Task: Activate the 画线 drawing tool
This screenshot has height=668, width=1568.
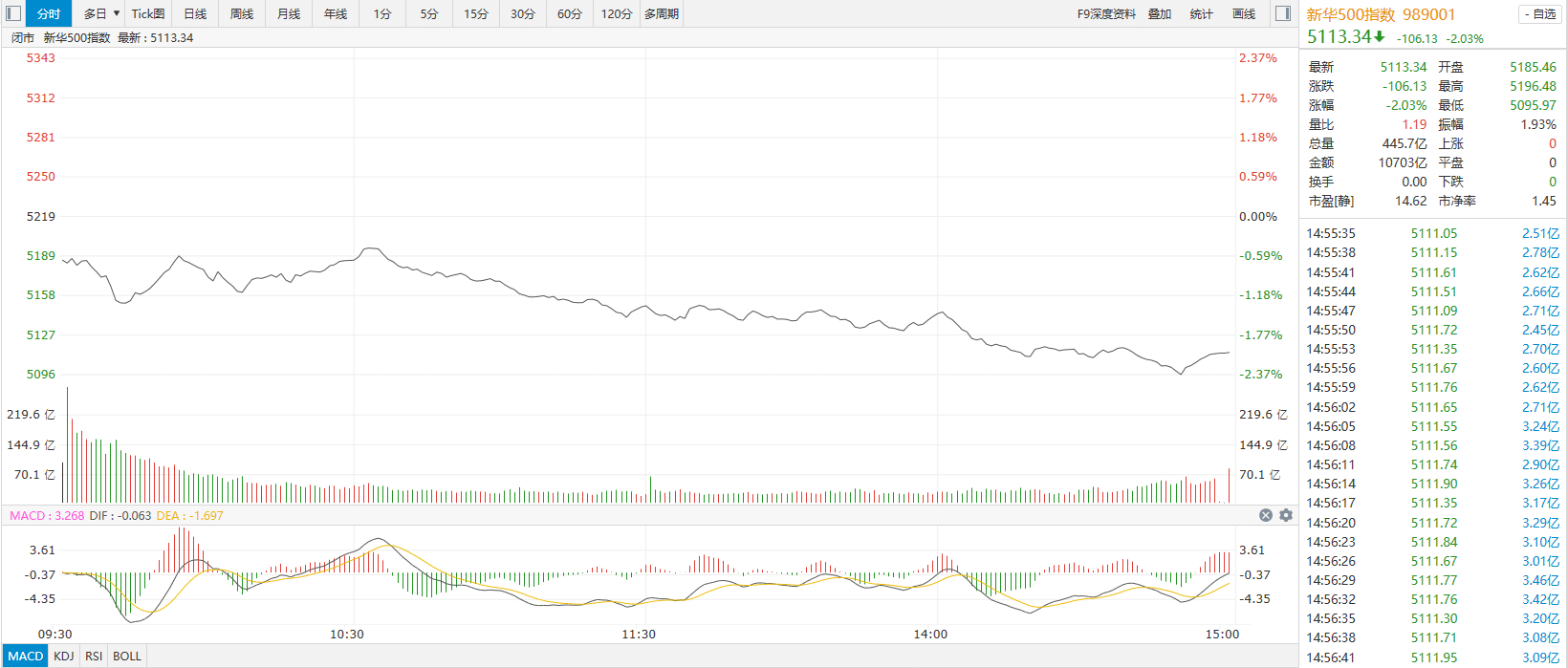Action: (1244, 13)
